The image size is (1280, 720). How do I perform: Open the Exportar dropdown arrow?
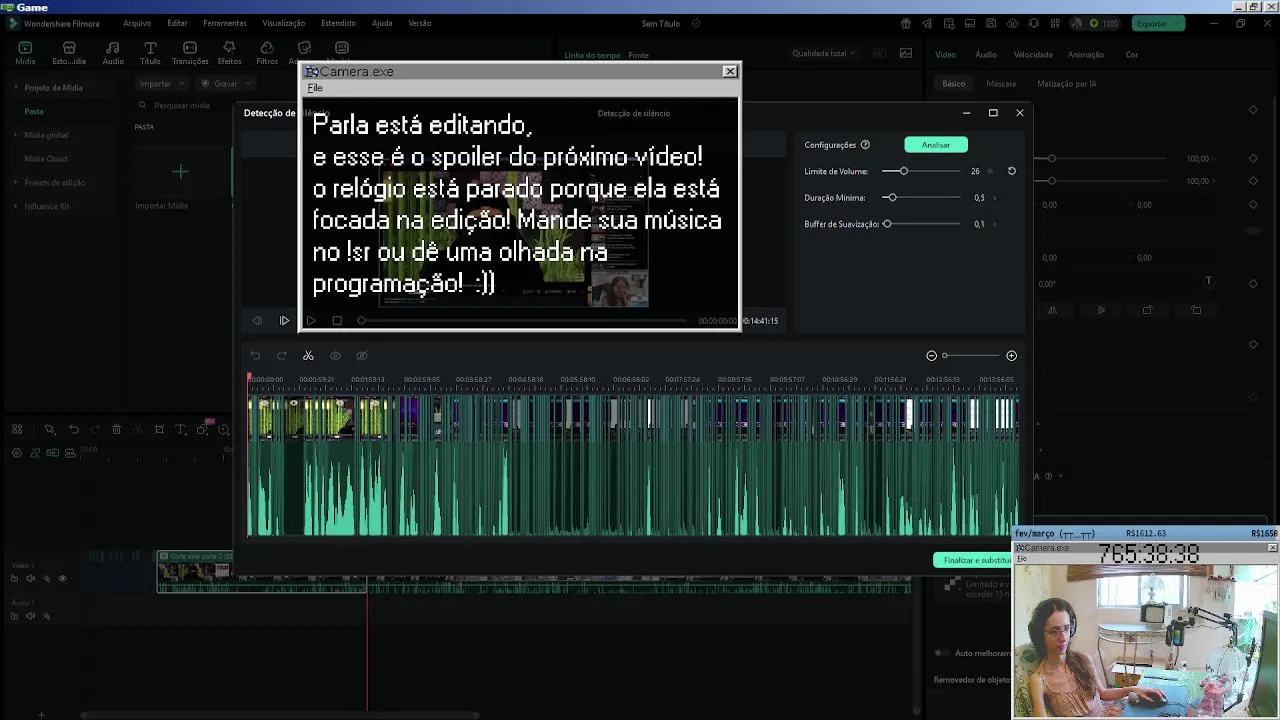(1178, 23)
